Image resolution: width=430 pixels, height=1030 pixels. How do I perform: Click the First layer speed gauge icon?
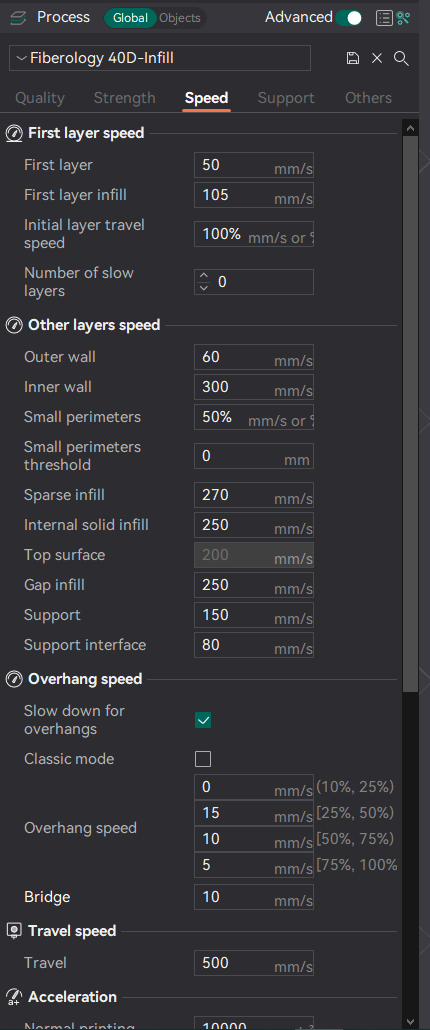14,133
